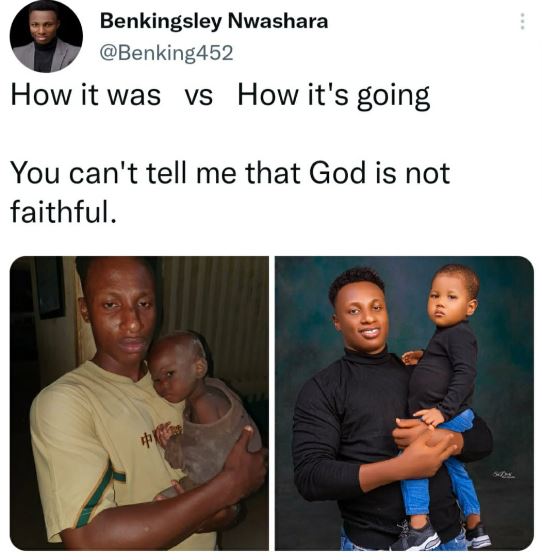Screen dimensions: 542x560
Task: Click the word "God" in the tweet
Action: click(337, 174)
